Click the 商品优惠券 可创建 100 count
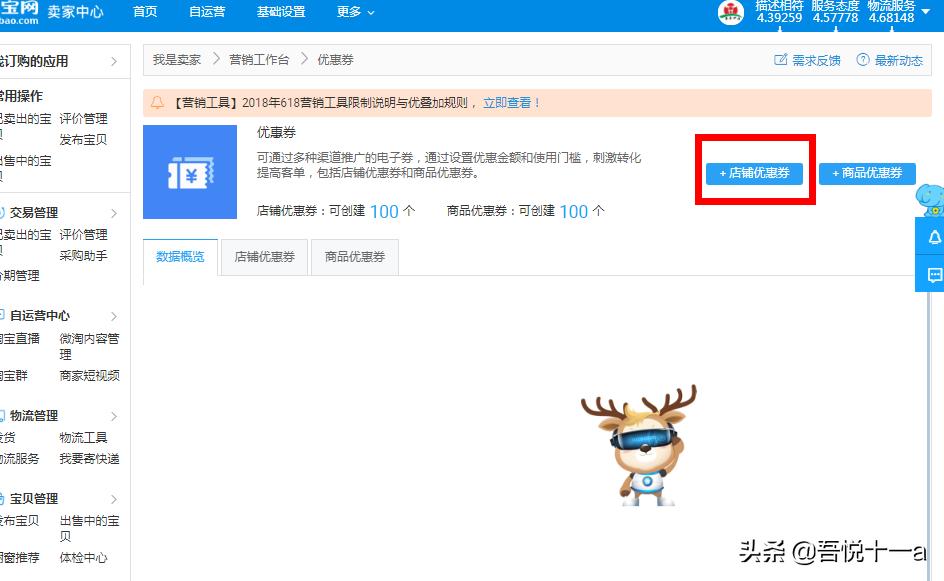Image resolution: width=944 pixels, height=581 pixels. point(574,211)
